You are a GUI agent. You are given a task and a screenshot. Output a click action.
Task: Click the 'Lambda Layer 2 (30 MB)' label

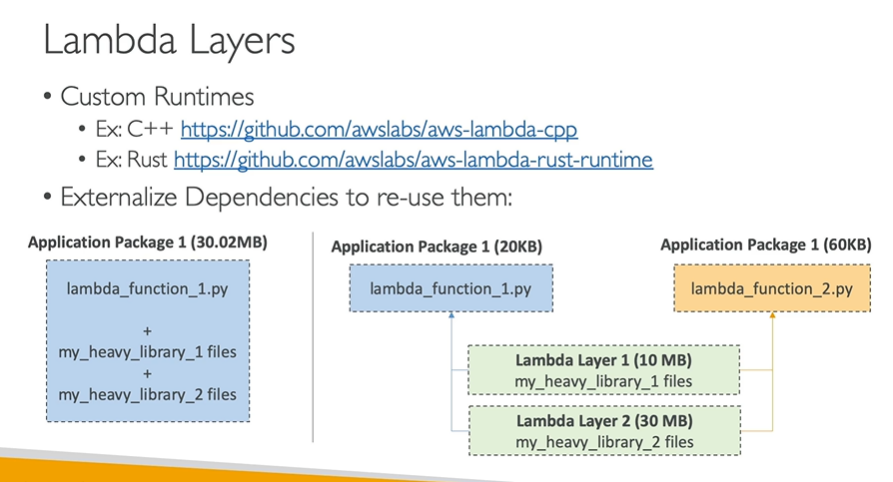point(604,421)
